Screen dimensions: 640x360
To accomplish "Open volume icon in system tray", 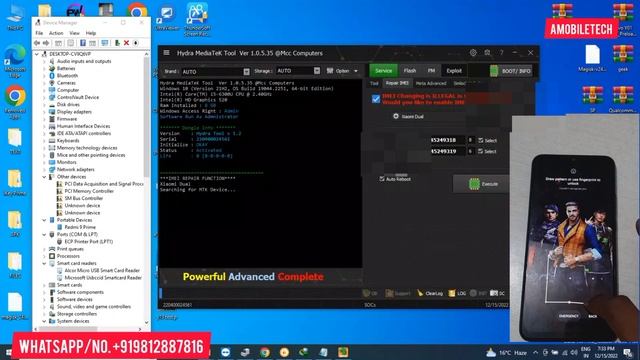I will [x=574, y=352].
